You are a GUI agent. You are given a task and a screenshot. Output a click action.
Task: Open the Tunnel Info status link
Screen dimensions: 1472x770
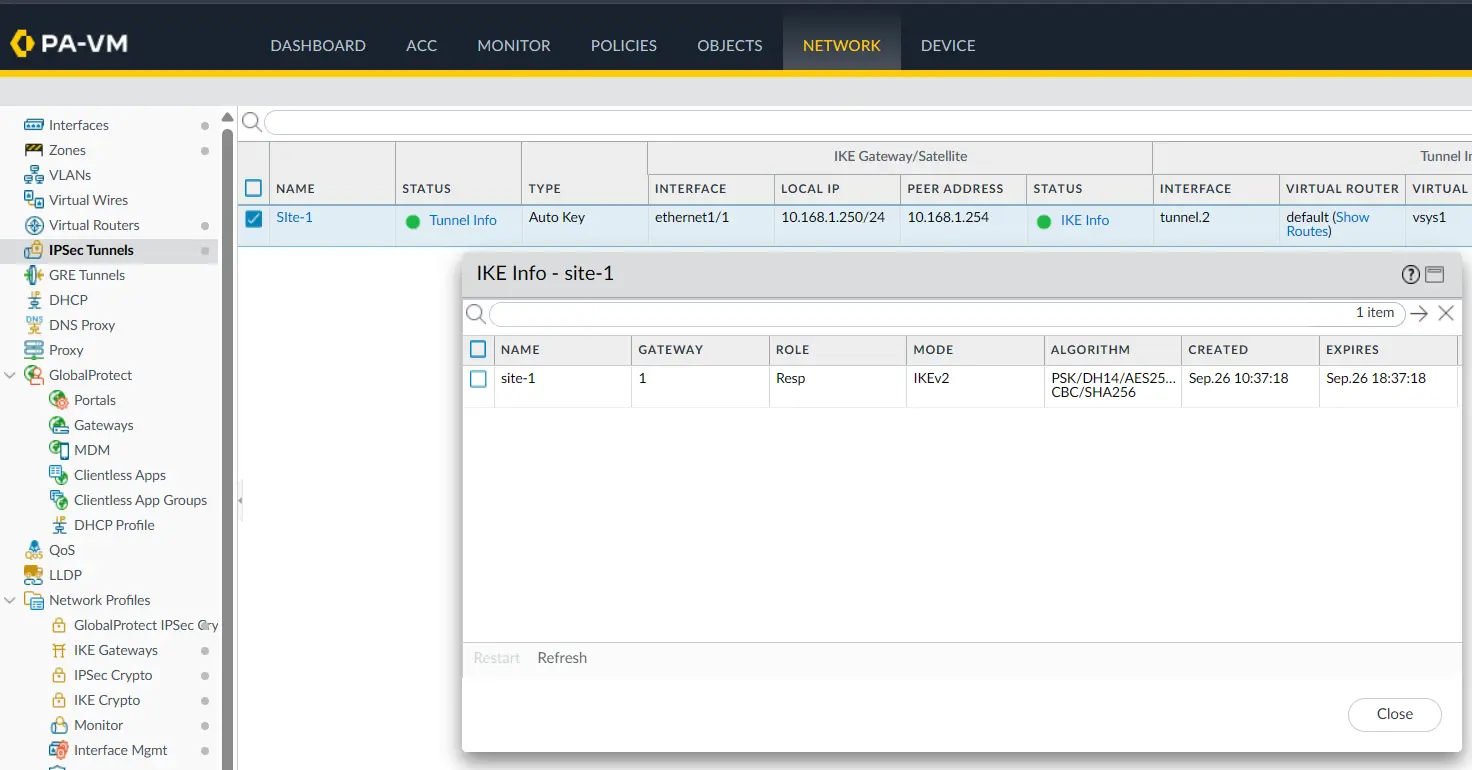pyautogui.click(x=463, y=220)
